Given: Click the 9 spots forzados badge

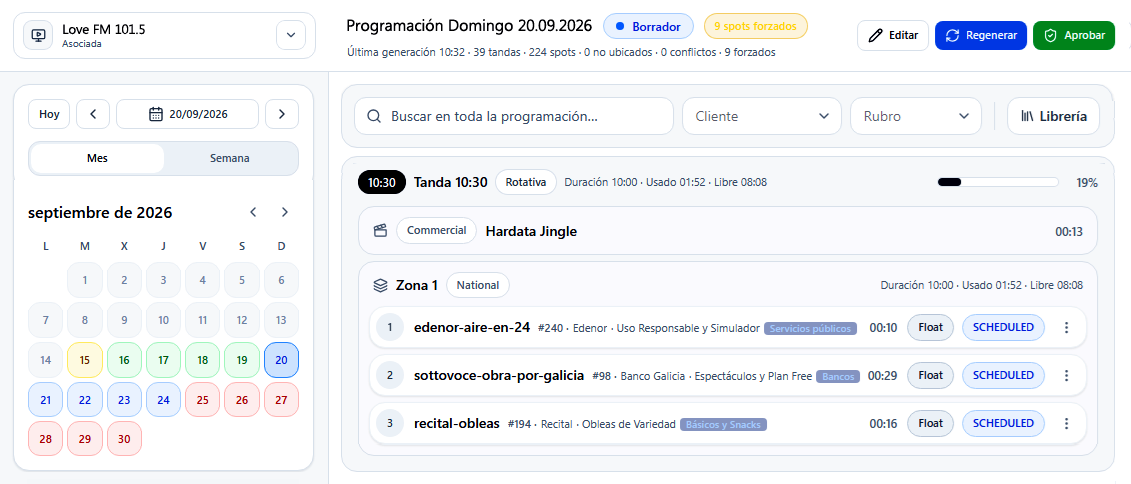Looking at the screenshot, I should (755, 27).
